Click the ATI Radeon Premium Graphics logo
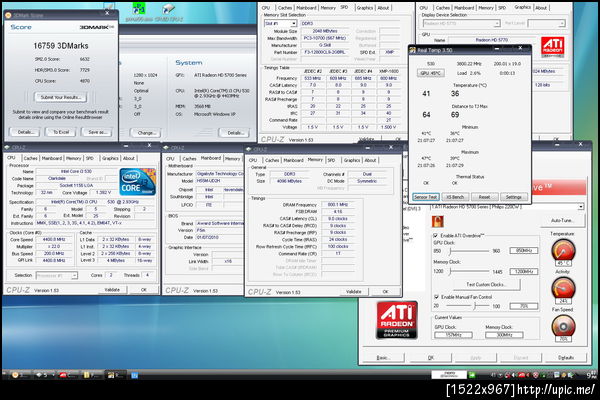The width and height of the screenshot is (600, 400). click(x=397, y=320)
